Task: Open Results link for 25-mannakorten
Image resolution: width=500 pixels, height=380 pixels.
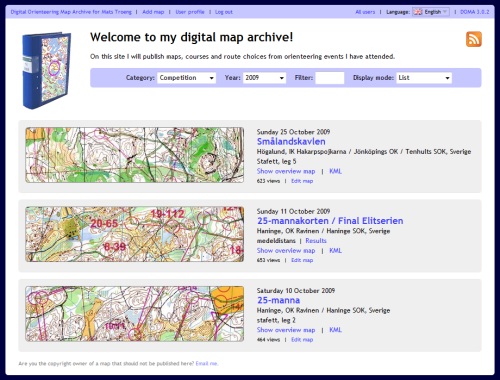Action: tap(316, 241)
